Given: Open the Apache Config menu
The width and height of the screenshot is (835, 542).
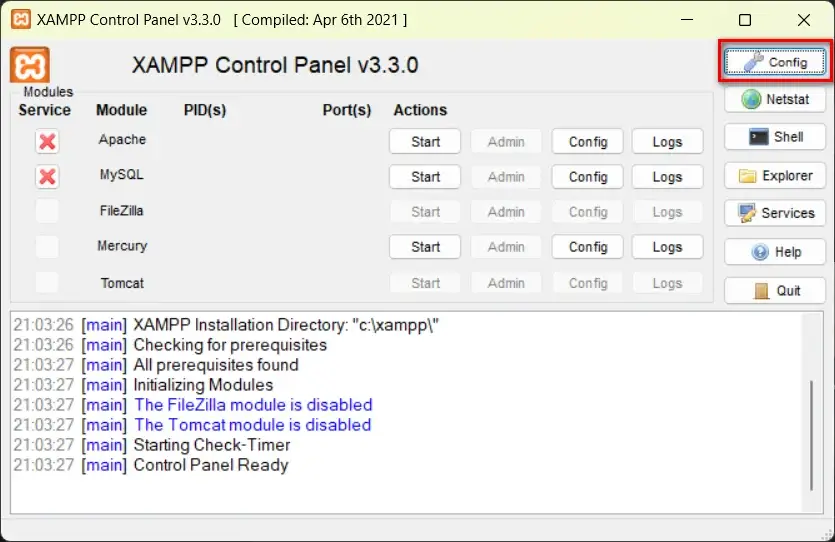Looking at the screenshot, I should click(588, 142).
